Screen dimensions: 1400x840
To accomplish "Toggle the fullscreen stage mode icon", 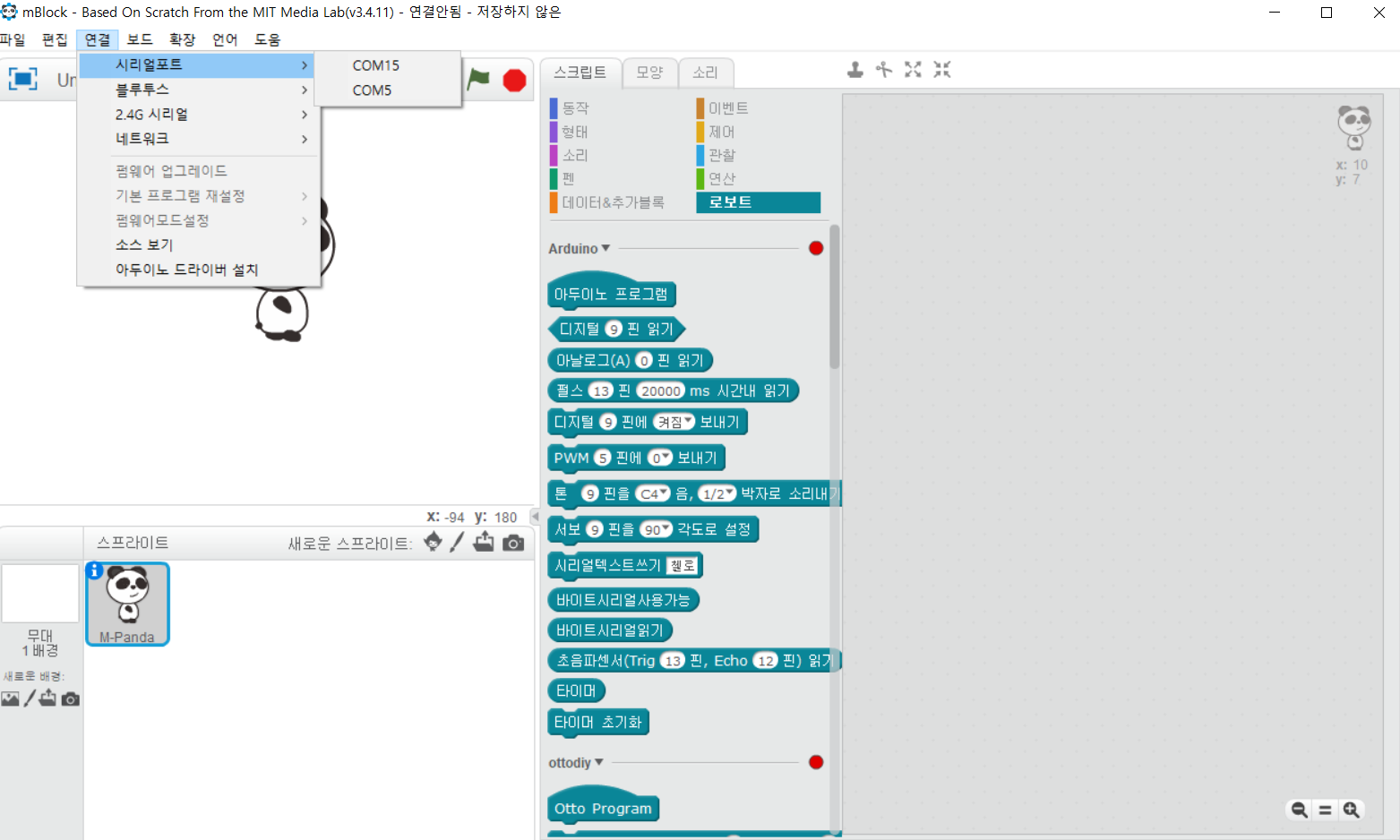I will pyautogui.click(x=23, y=79).
